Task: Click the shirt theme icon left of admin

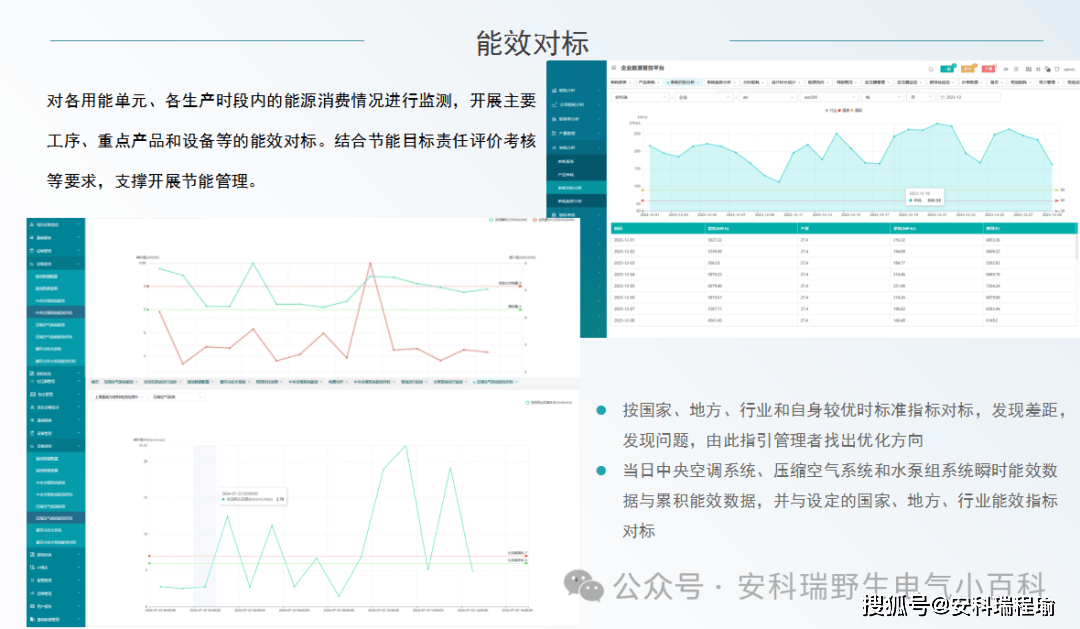Action: (1057, 69)
